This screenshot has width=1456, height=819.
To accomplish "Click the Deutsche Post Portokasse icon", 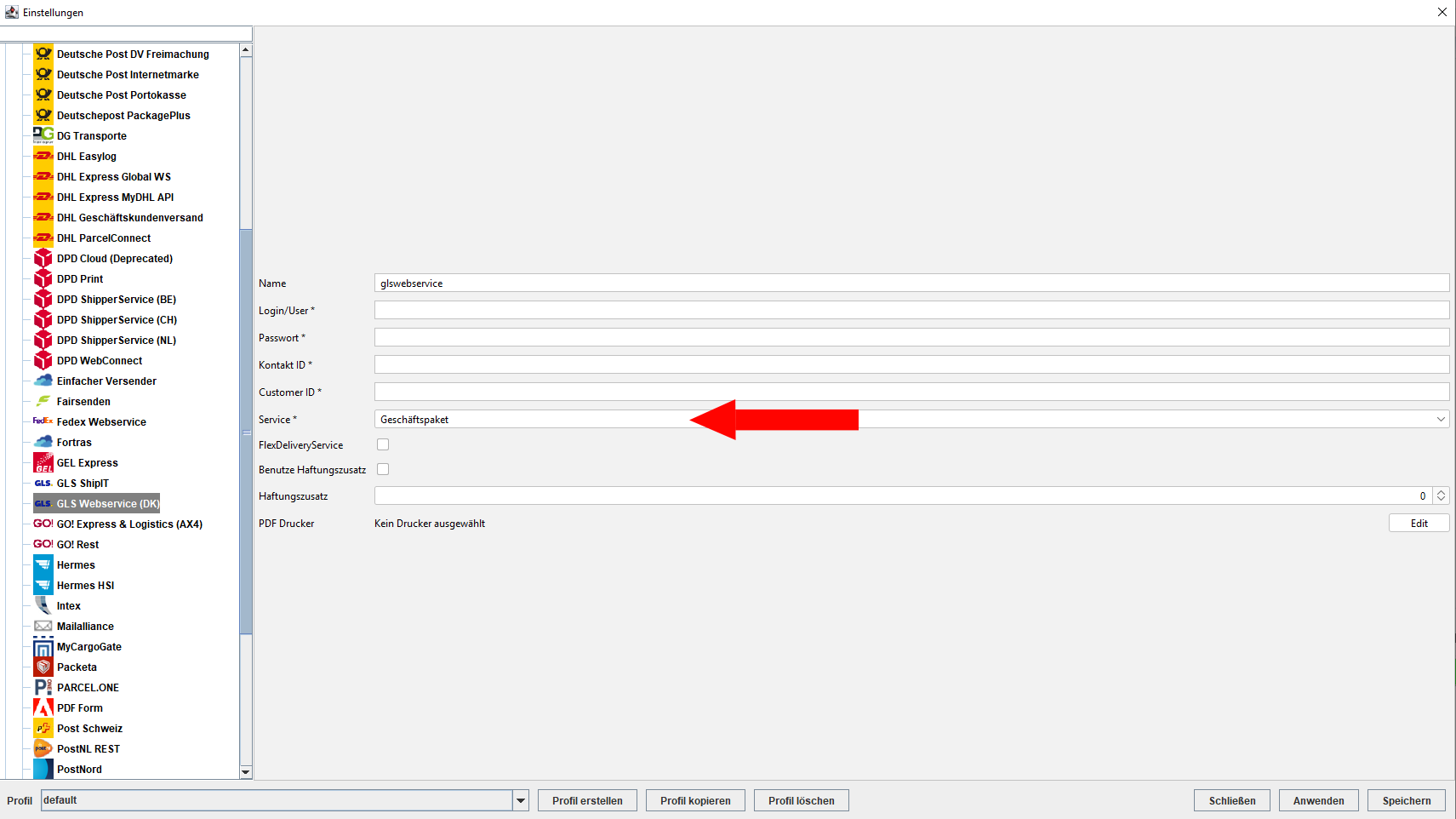I will [x=43, y=94].
